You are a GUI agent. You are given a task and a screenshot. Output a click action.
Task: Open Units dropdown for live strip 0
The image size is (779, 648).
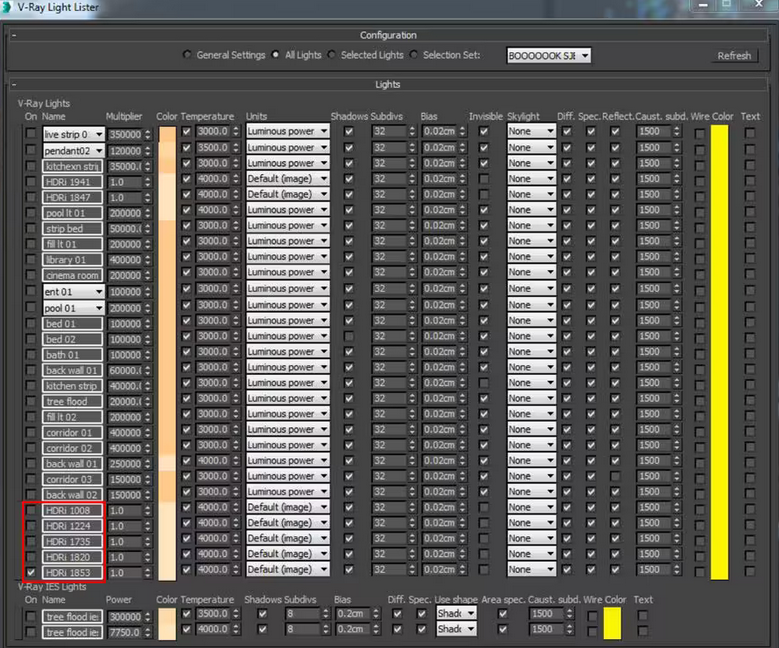tap(288, 131)
